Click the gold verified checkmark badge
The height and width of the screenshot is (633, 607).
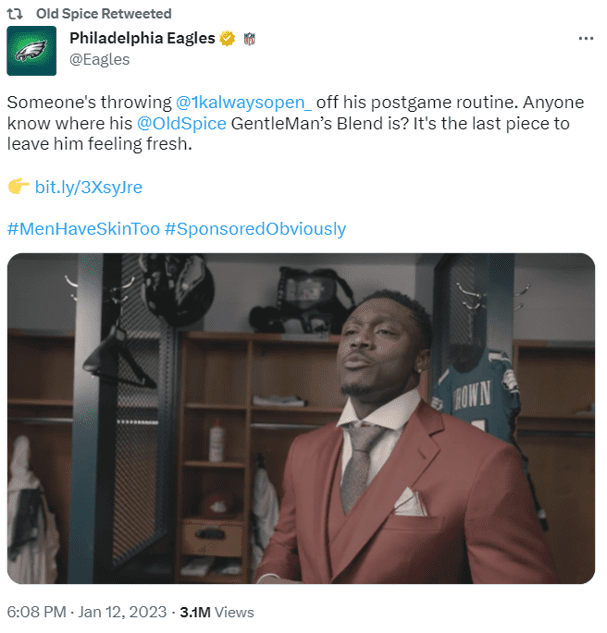pos(227,38)
